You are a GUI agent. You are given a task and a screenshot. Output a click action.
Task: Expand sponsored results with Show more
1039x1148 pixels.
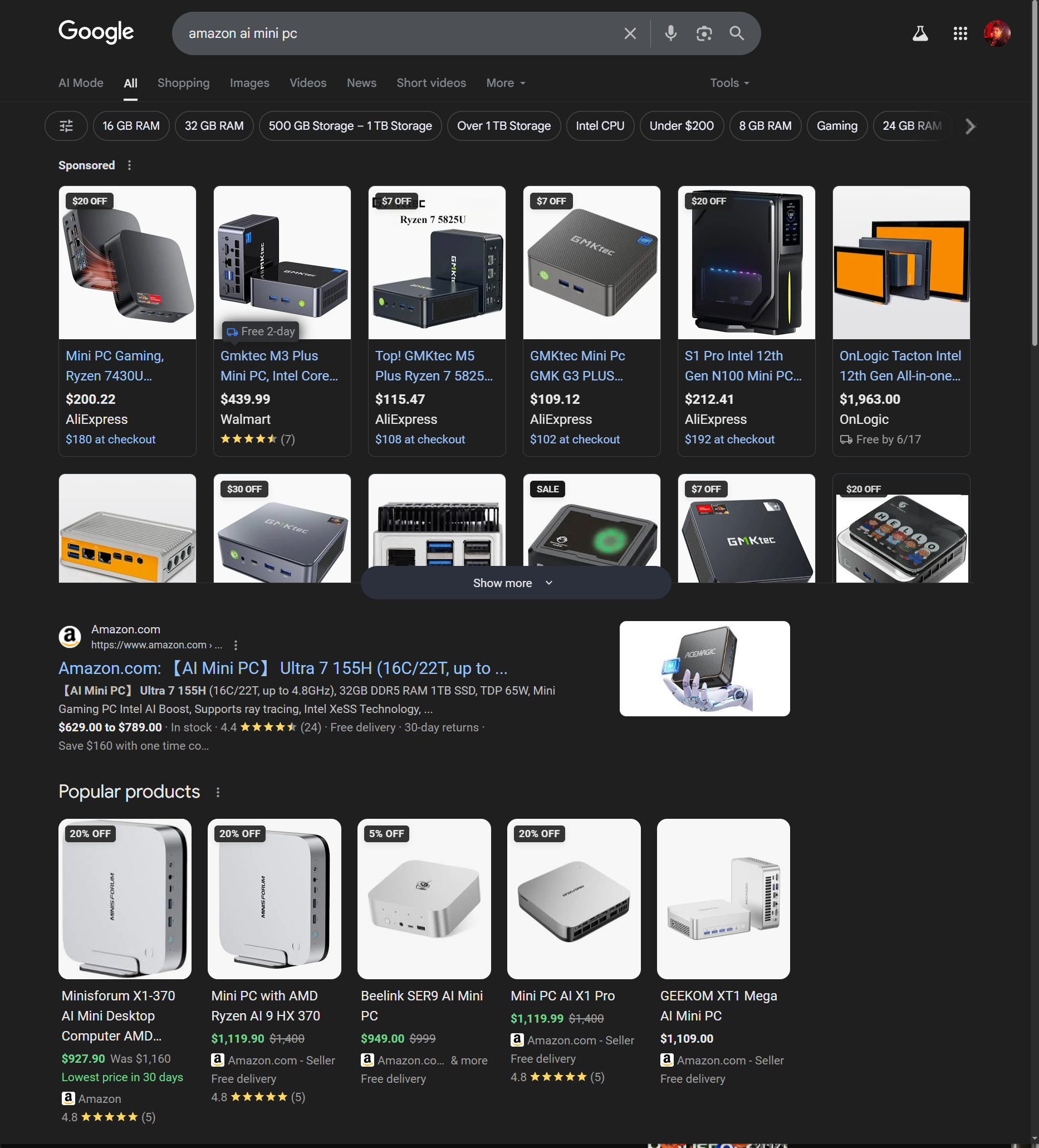pyautogui.click(x=516, y=583)
